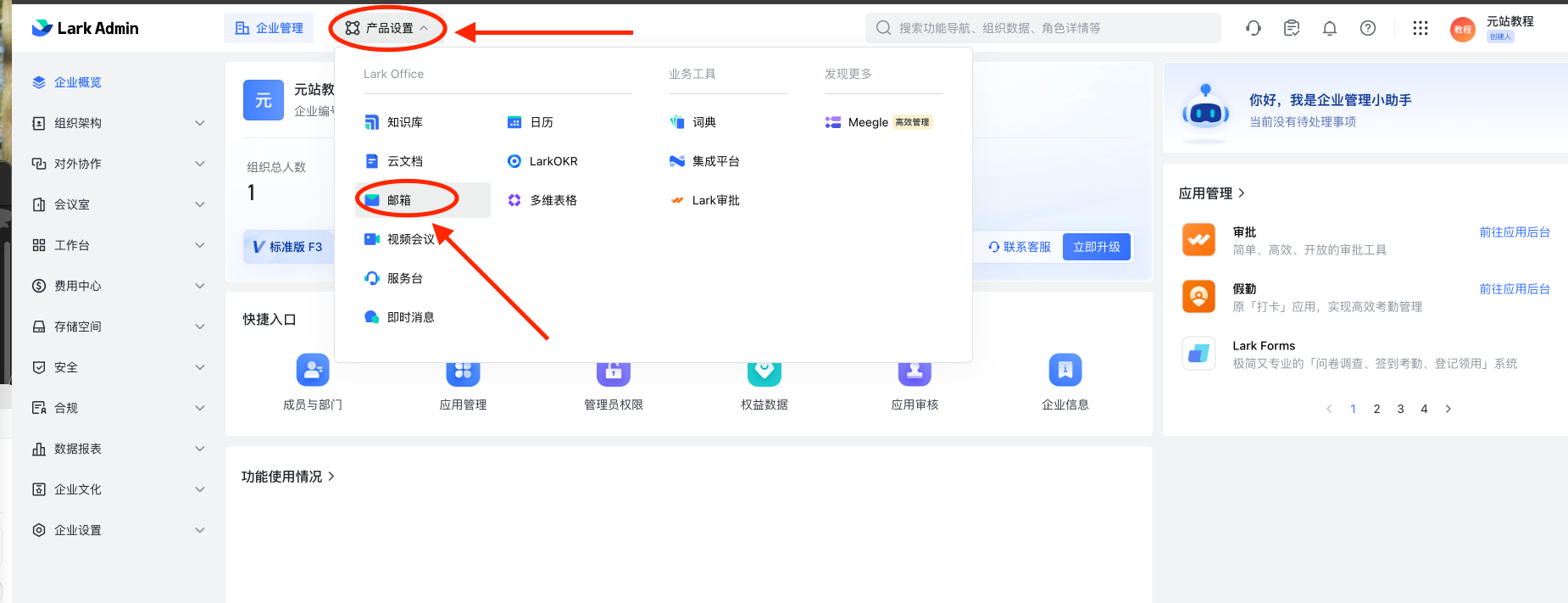1568x603 pixels.
Task: Go to page 2 of apps
Action: 1377,409
